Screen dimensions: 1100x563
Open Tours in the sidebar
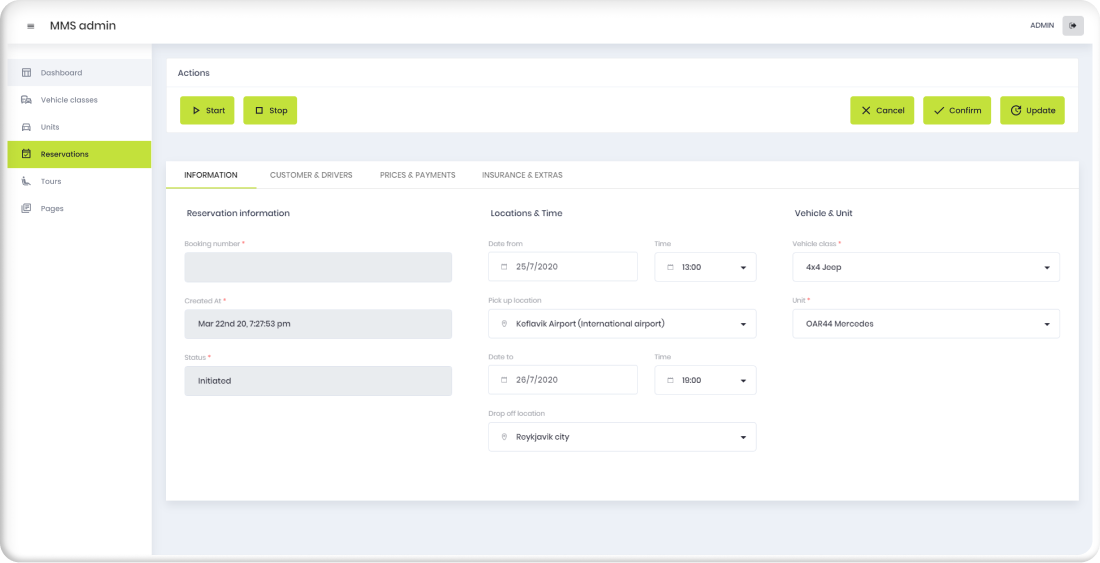[x=51, y=182]
